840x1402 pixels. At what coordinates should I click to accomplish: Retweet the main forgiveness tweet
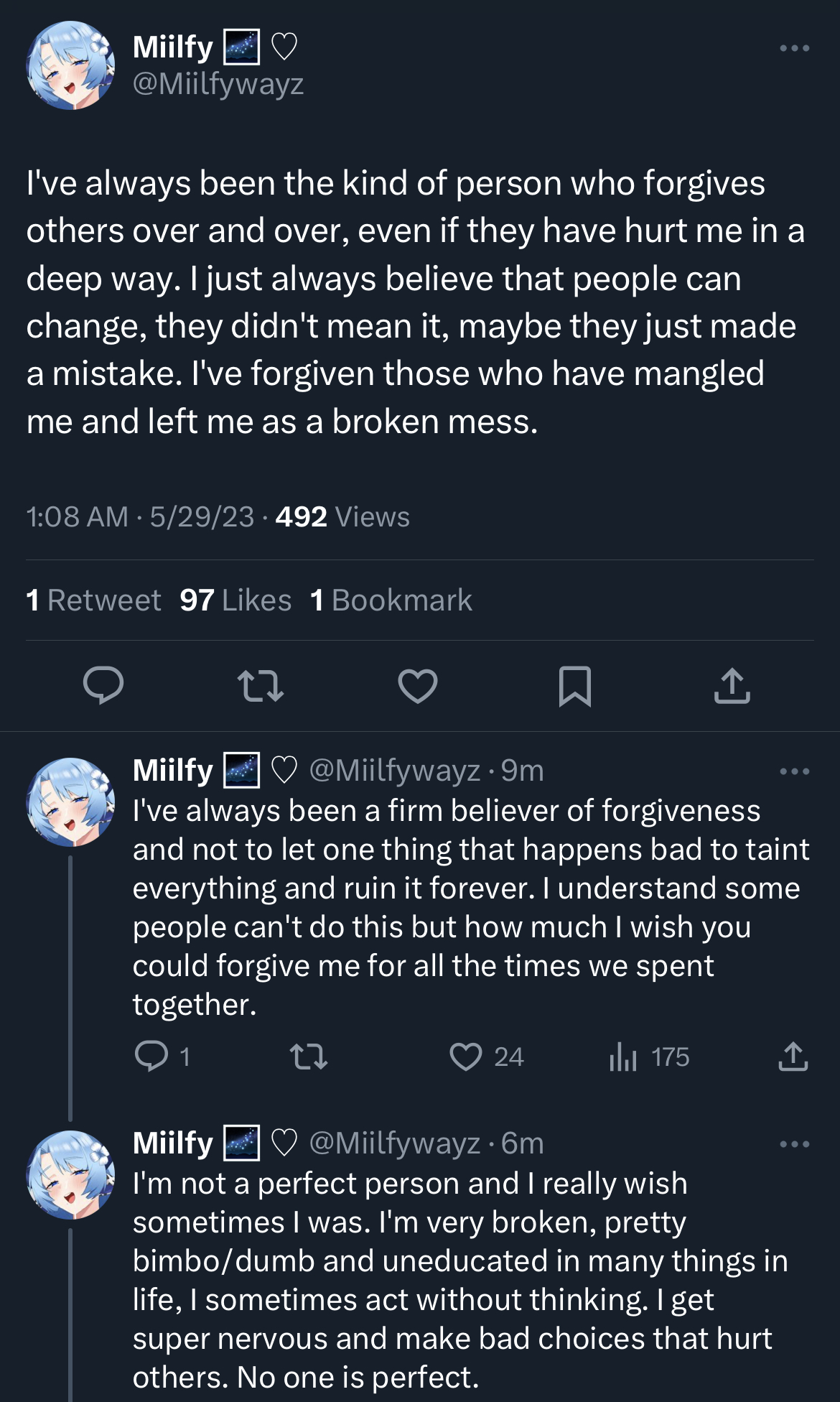point(261,685)
